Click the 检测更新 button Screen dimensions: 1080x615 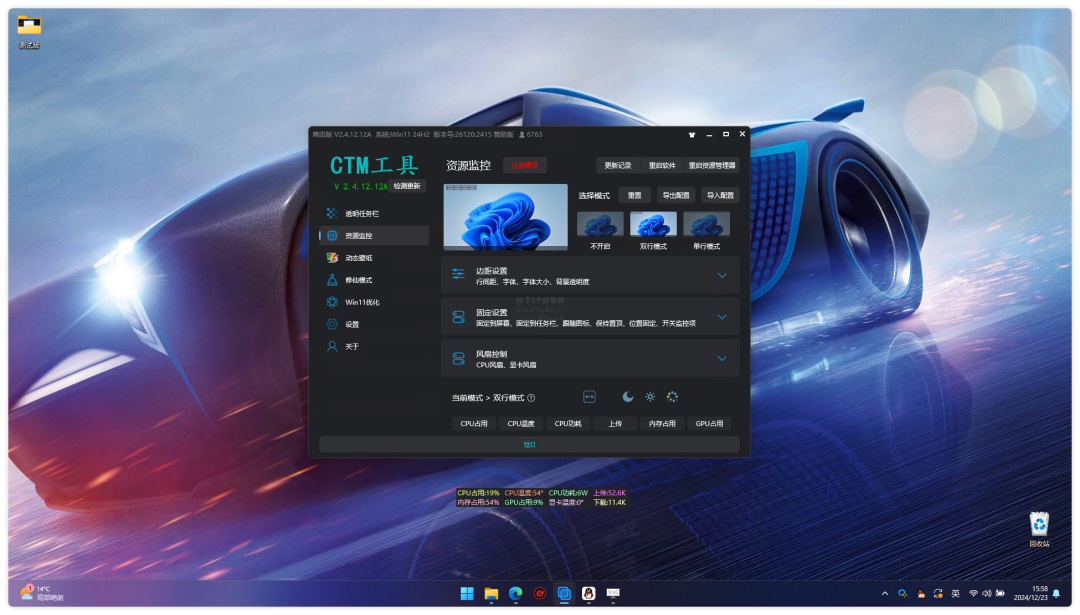point(409,185)
